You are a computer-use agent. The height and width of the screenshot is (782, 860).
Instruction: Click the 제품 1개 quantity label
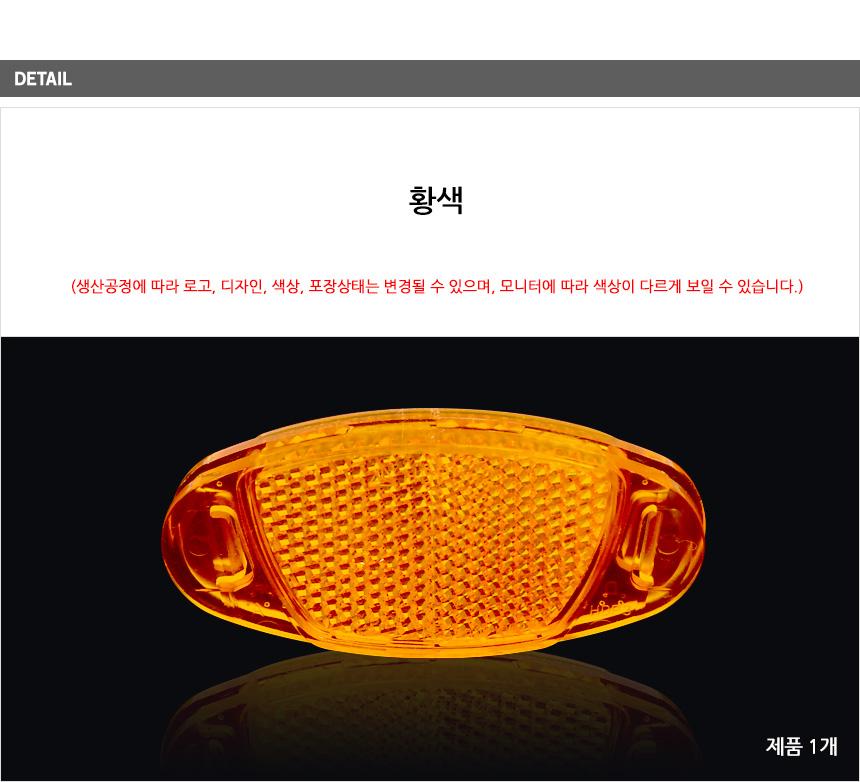(x=801, y=746)
